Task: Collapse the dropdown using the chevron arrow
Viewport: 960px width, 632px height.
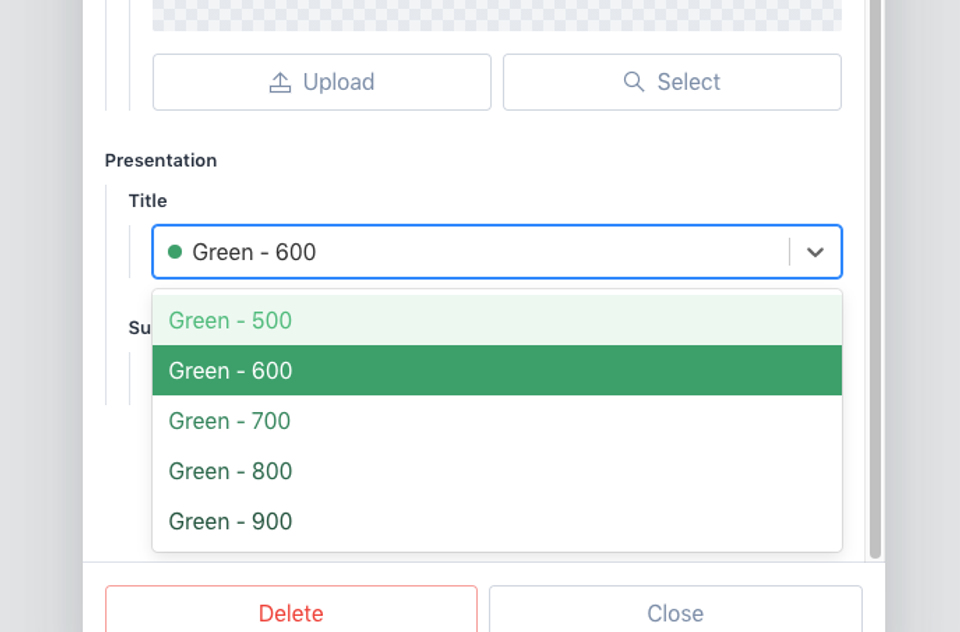Action: pos(815,252)
